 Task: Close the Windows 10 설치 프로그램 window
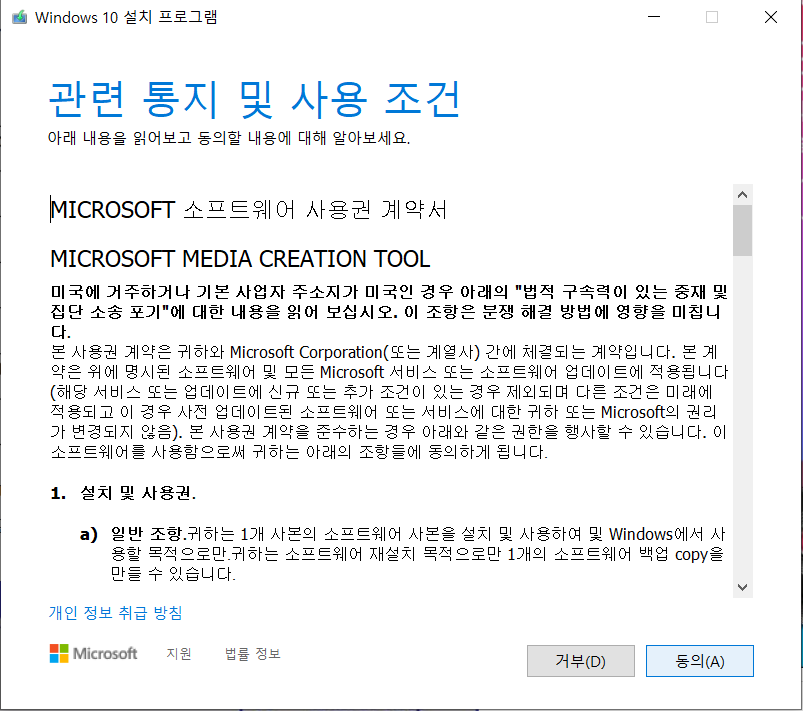771,17
